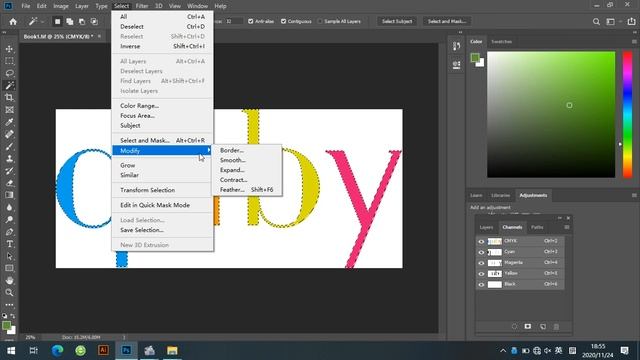The width and height of the screenshot is (640, 360).
Task: Choose Border... in the Modify submenu
Action: [x=231, y=150]
